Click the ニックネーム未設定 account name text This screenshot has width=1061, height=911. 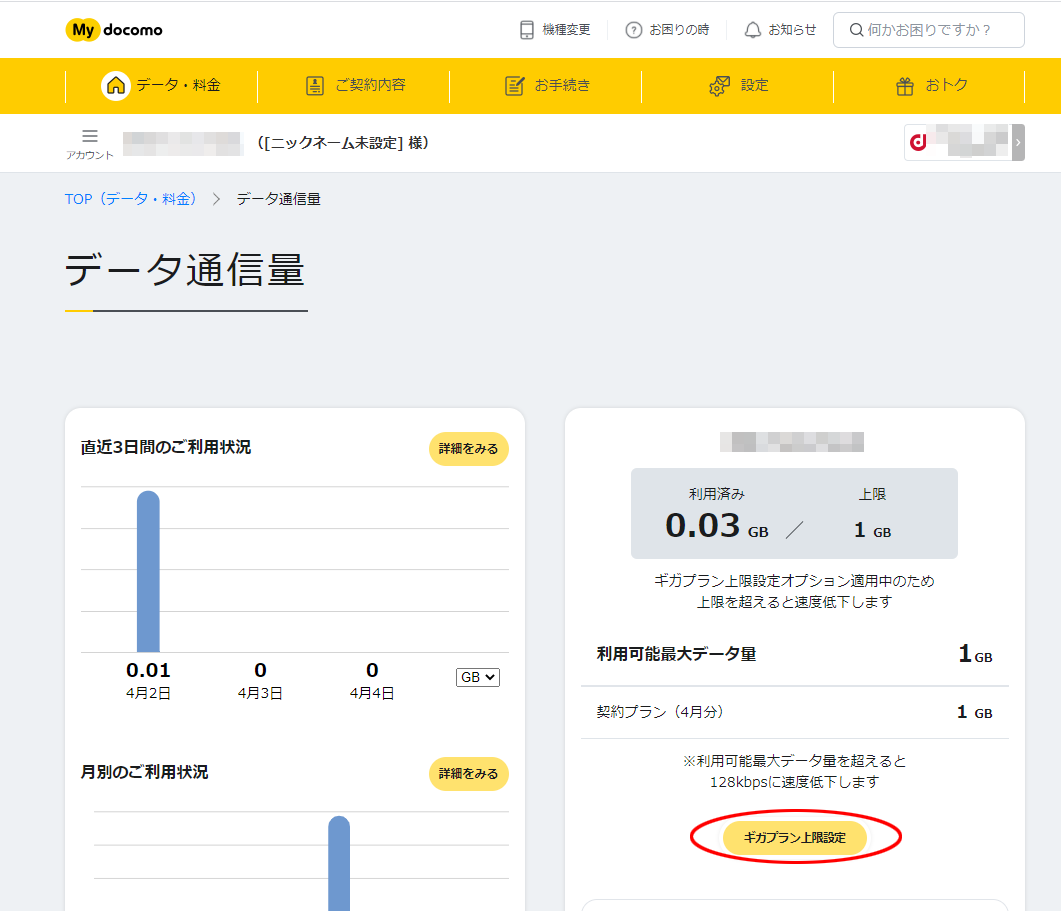coord(343,143)
